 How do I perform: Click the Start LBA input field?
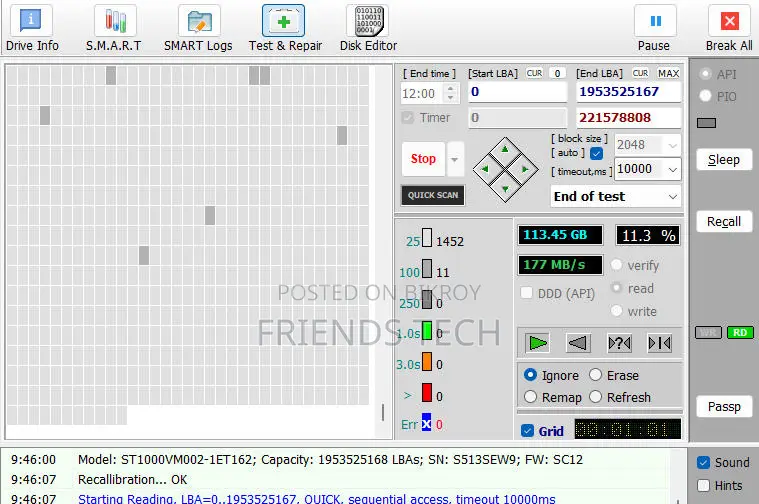(x=517, y=92)
